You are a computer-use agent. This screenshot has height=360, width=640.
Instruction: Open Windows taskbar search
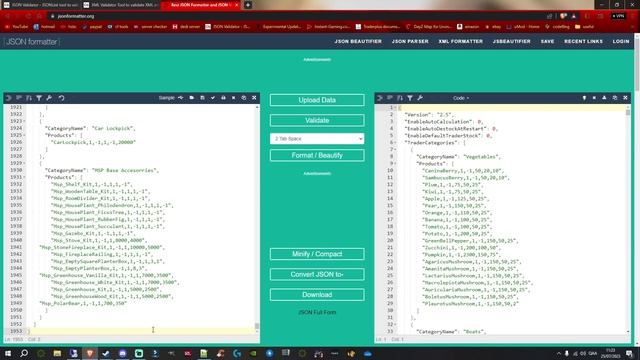click(x=24, y=353)
